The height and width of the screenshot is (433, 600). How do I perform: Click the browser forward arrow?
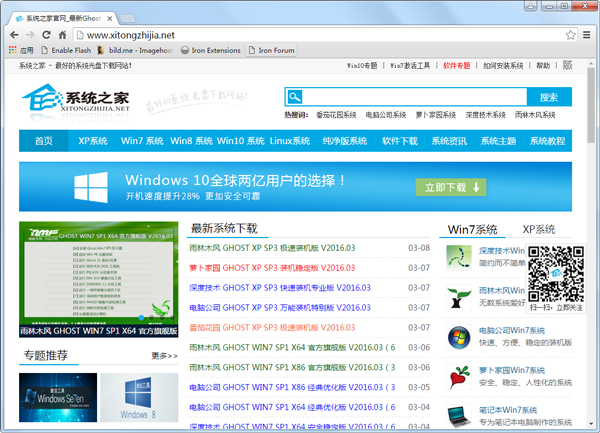pyautogui.click(x=30, y=35)
